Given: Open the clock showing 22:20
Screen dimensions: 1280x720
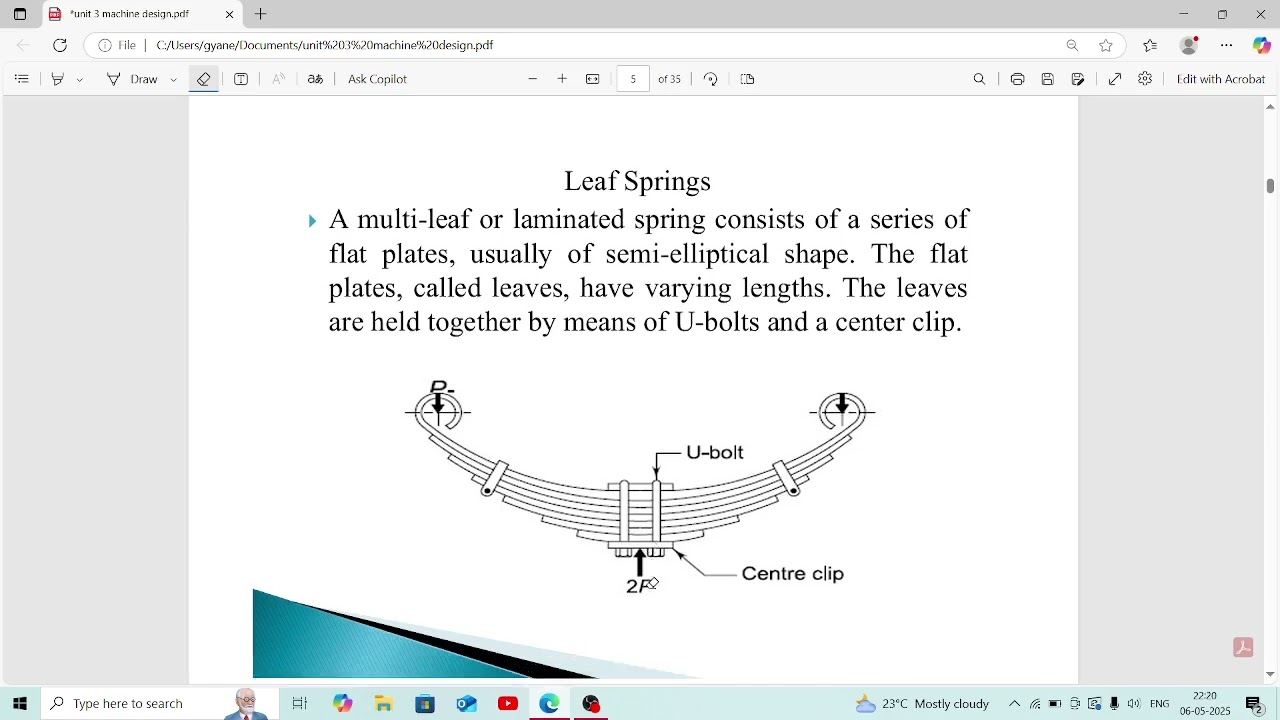Looking at the screenshot, I should [x=1205, y=704].
